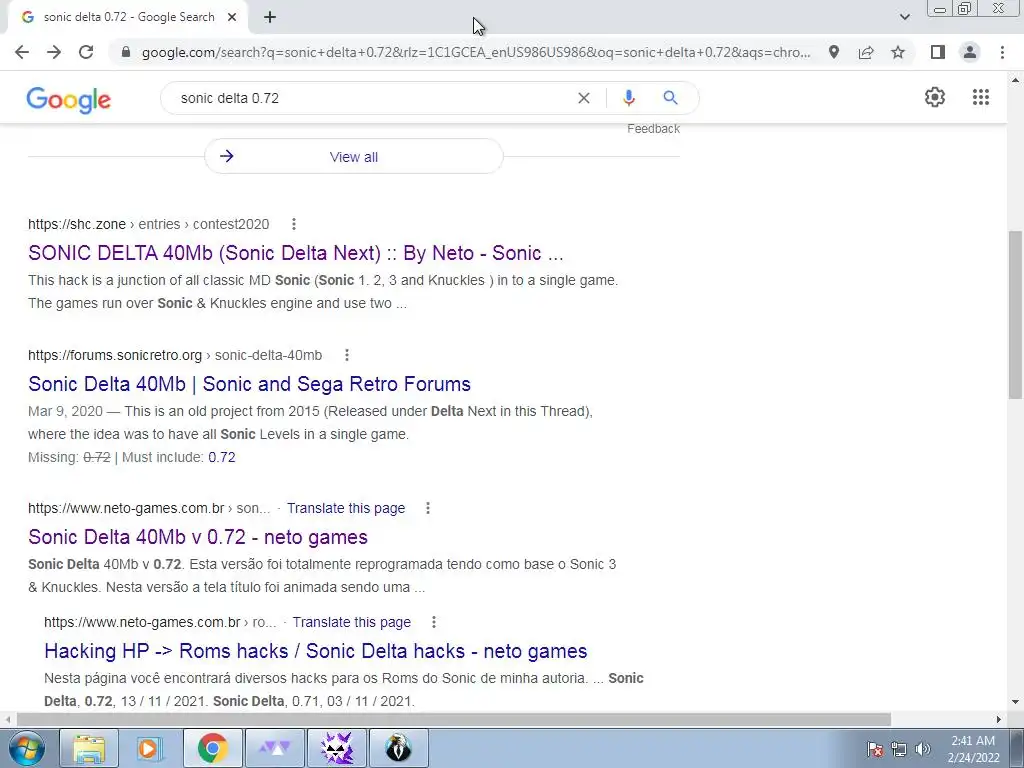Open Chrome side panel
Viewport: 1024px width, 768px height.
pos(938,52)
